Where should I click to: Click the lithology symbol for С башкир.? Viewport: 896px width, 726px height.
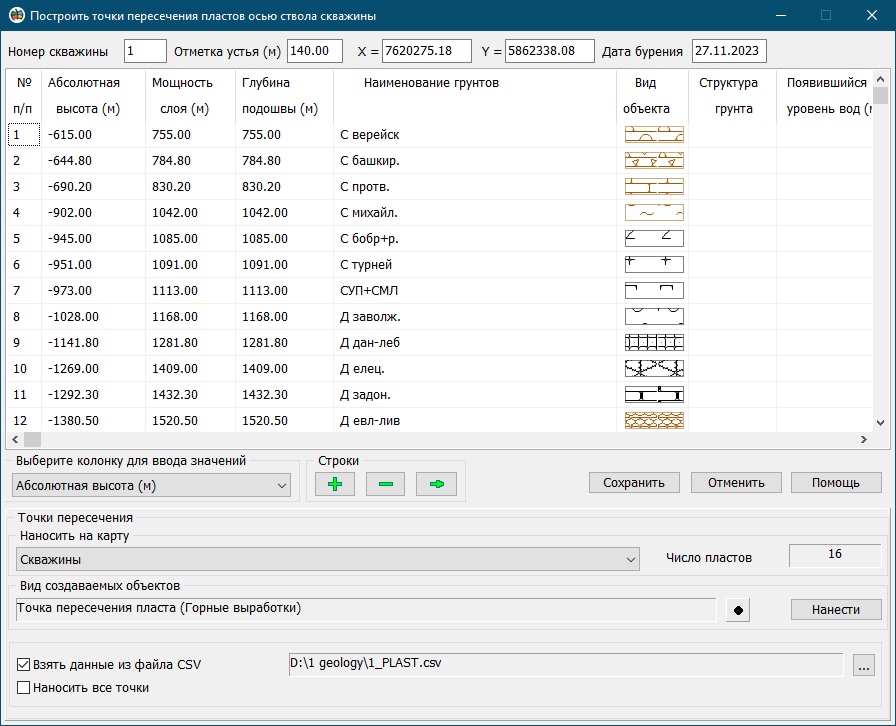(654, 160)
